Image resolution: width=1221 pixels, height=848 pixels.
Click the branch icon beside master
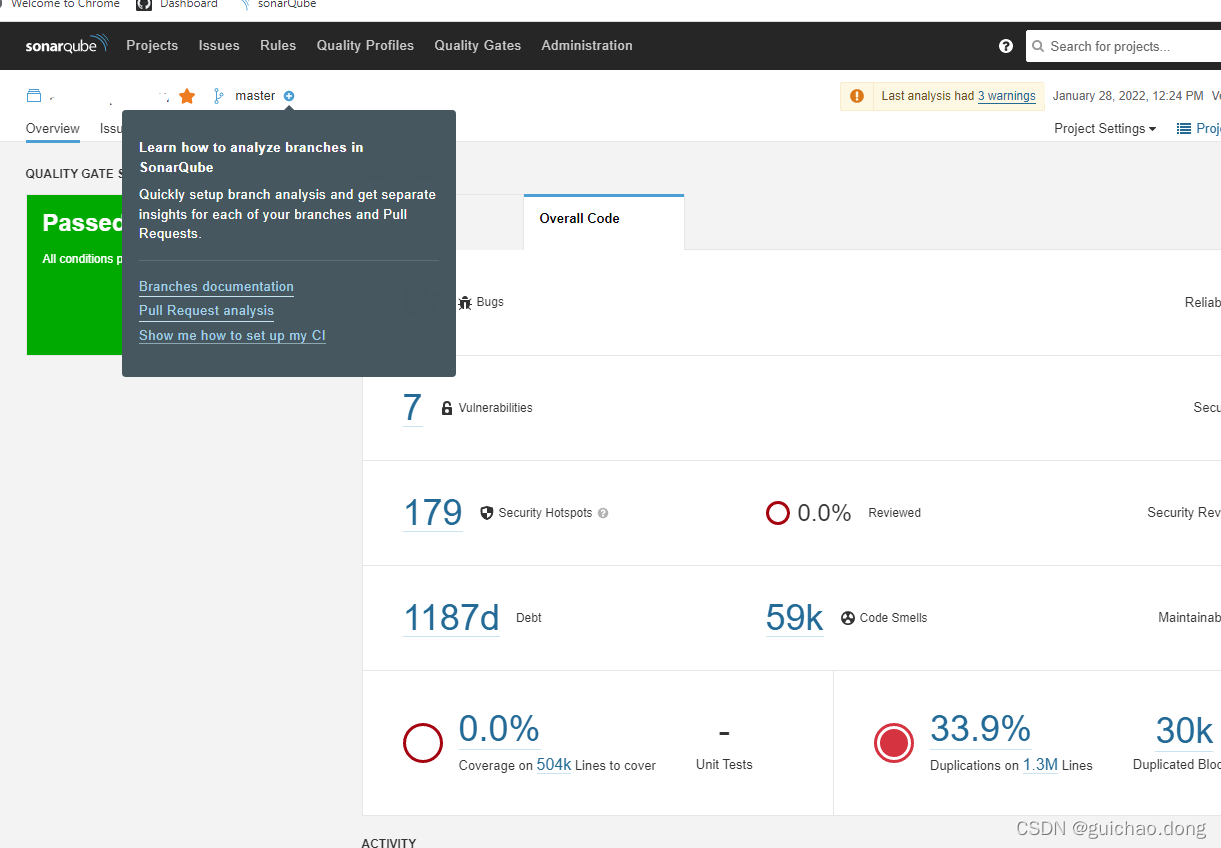[x=218, y=96]
